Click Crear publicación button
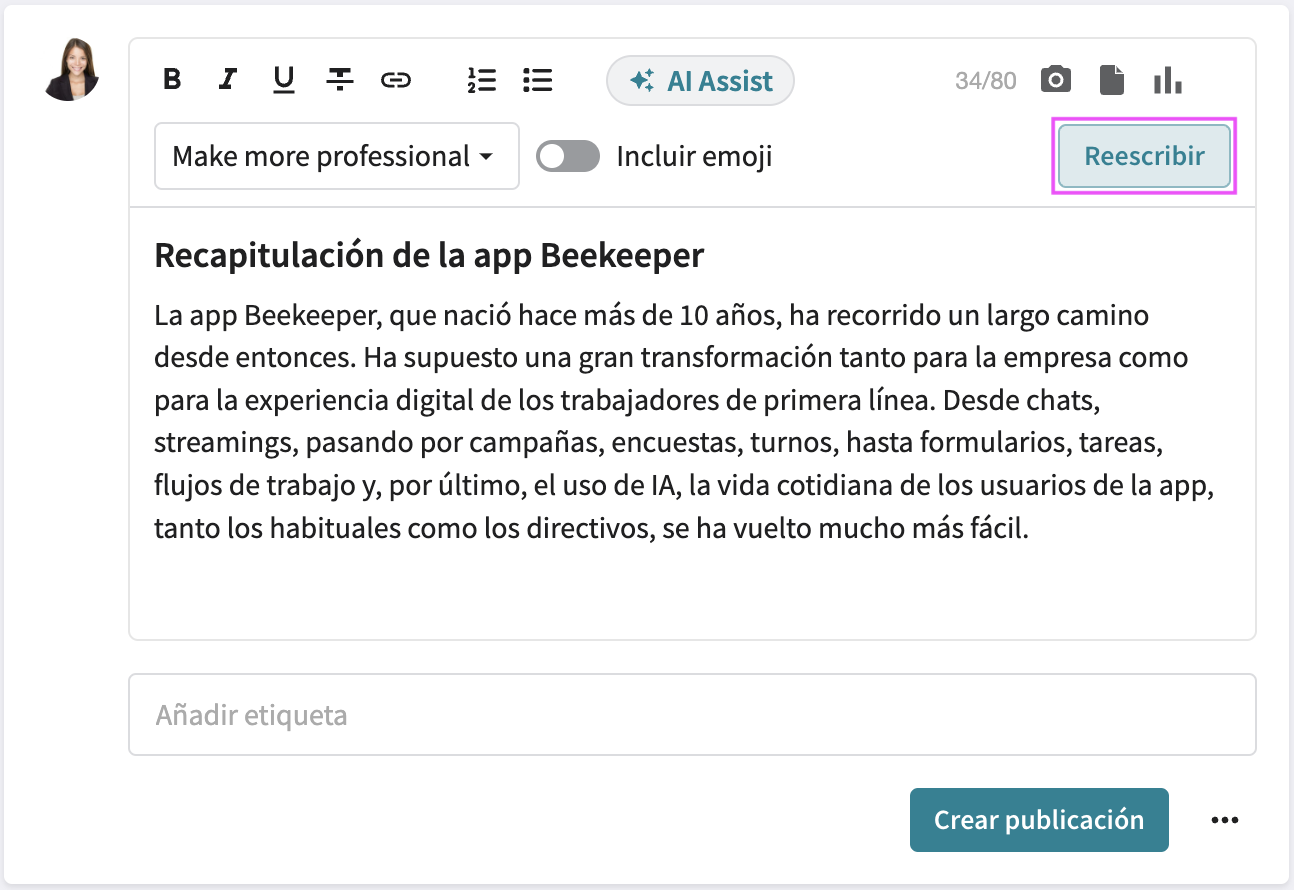 pos(1039,819)
